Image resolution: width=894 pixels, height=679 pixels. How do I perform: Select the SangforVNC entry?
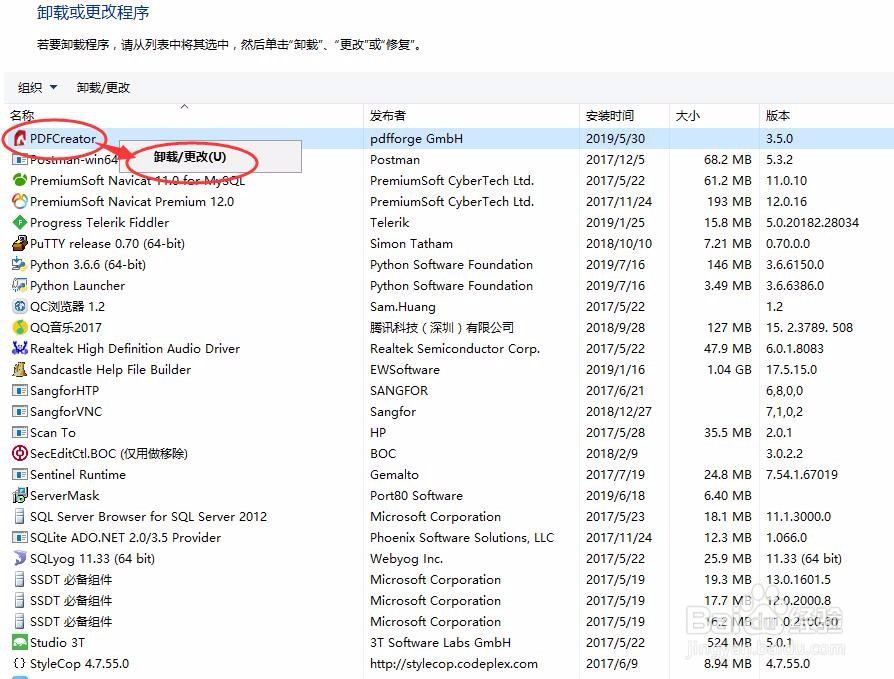[66, 412]
